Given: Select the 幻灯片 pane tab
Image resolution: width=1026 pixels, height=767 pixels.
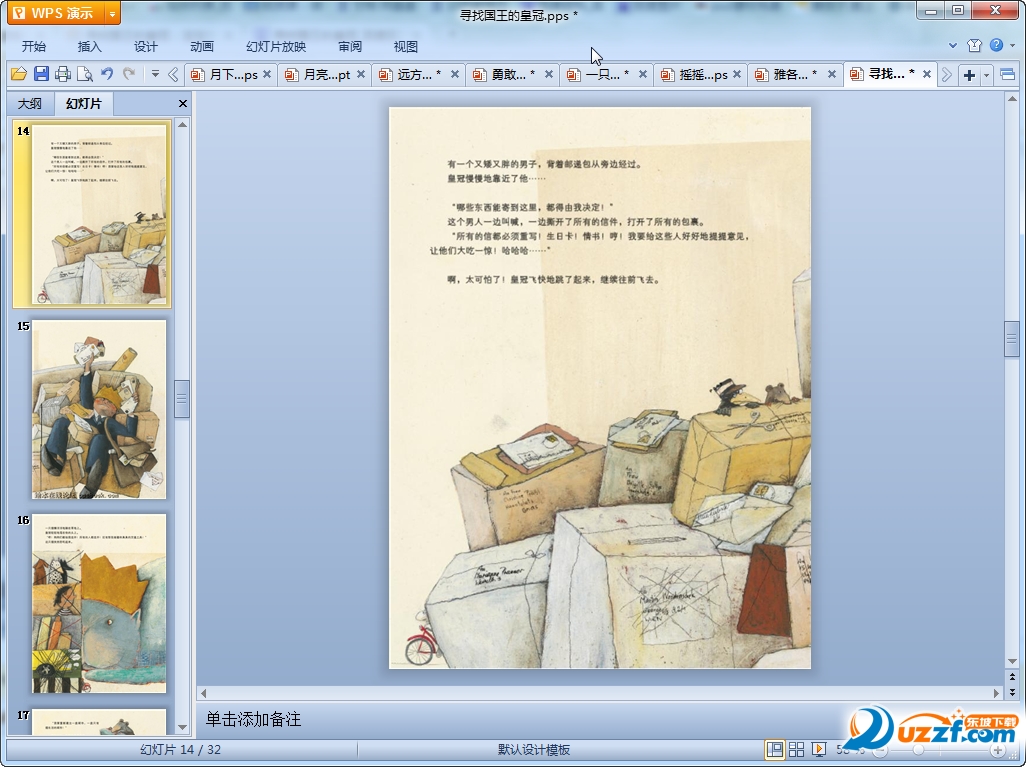Looking at the screenshot, I should coord(84,103).
